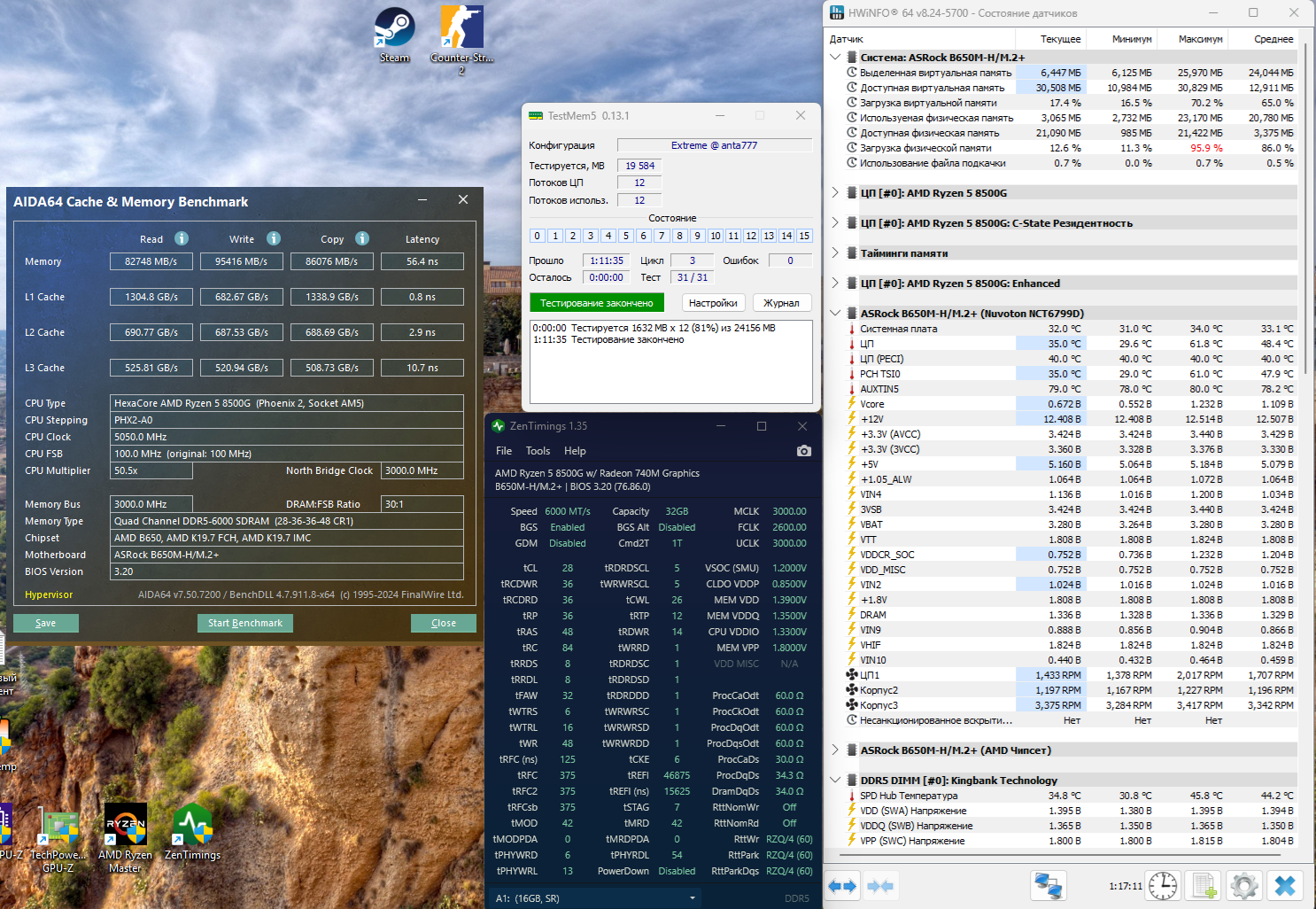The height and width of the screenshot is (909, 1316).
Task: Click the expand-columns arrows icon in HWiNFO toolbar
Action: 843,885
